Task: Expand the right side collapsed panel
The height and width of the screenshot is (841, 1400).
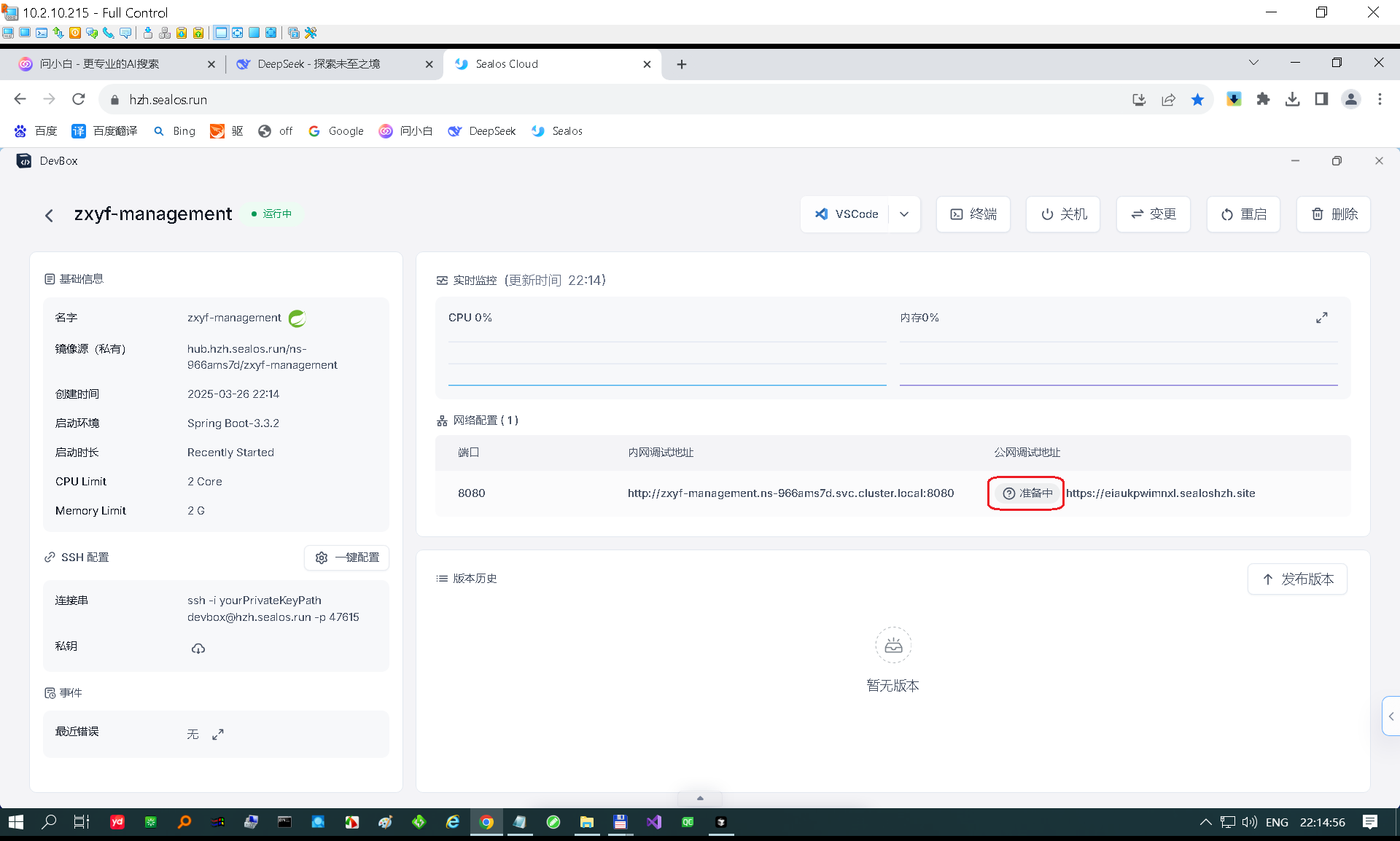Action: click(x=1391, y=716)
